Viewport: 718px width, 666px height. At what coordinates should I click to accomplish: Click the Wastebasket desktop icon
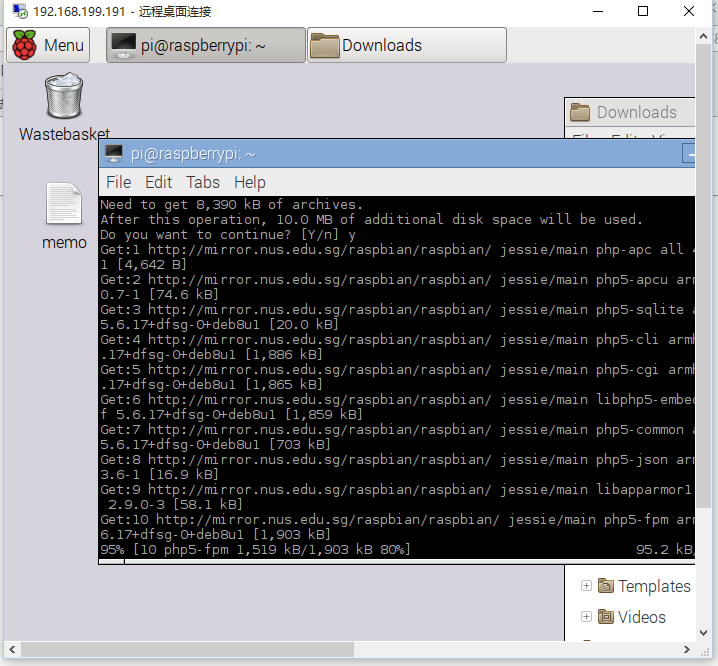(x=64, y=96)
